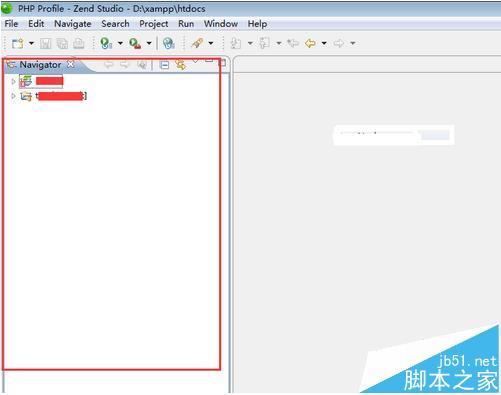Click the Previous Annotation toolbar icon
This screenshot has height=395, width=501.
click(x=265, y=43)
